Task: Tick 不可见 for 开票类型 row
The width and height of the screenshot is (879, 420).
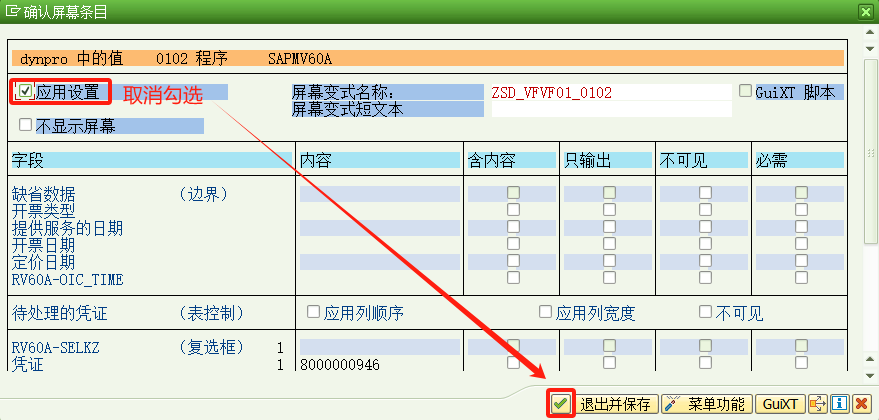Action: coord(705,210)
